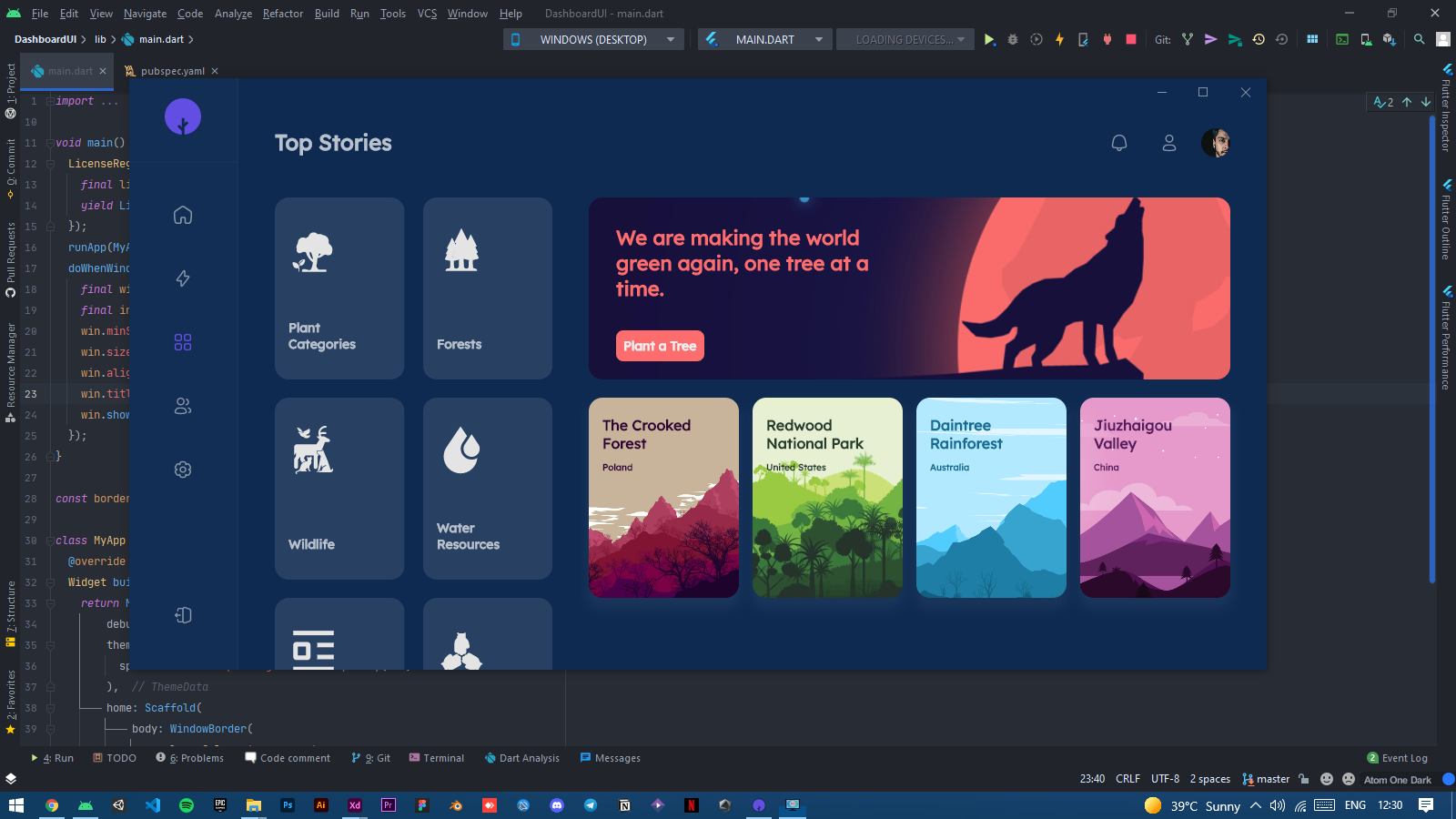The image size is (1456, 819).
Task: Open the master git branch selector
Action: 1266,779
